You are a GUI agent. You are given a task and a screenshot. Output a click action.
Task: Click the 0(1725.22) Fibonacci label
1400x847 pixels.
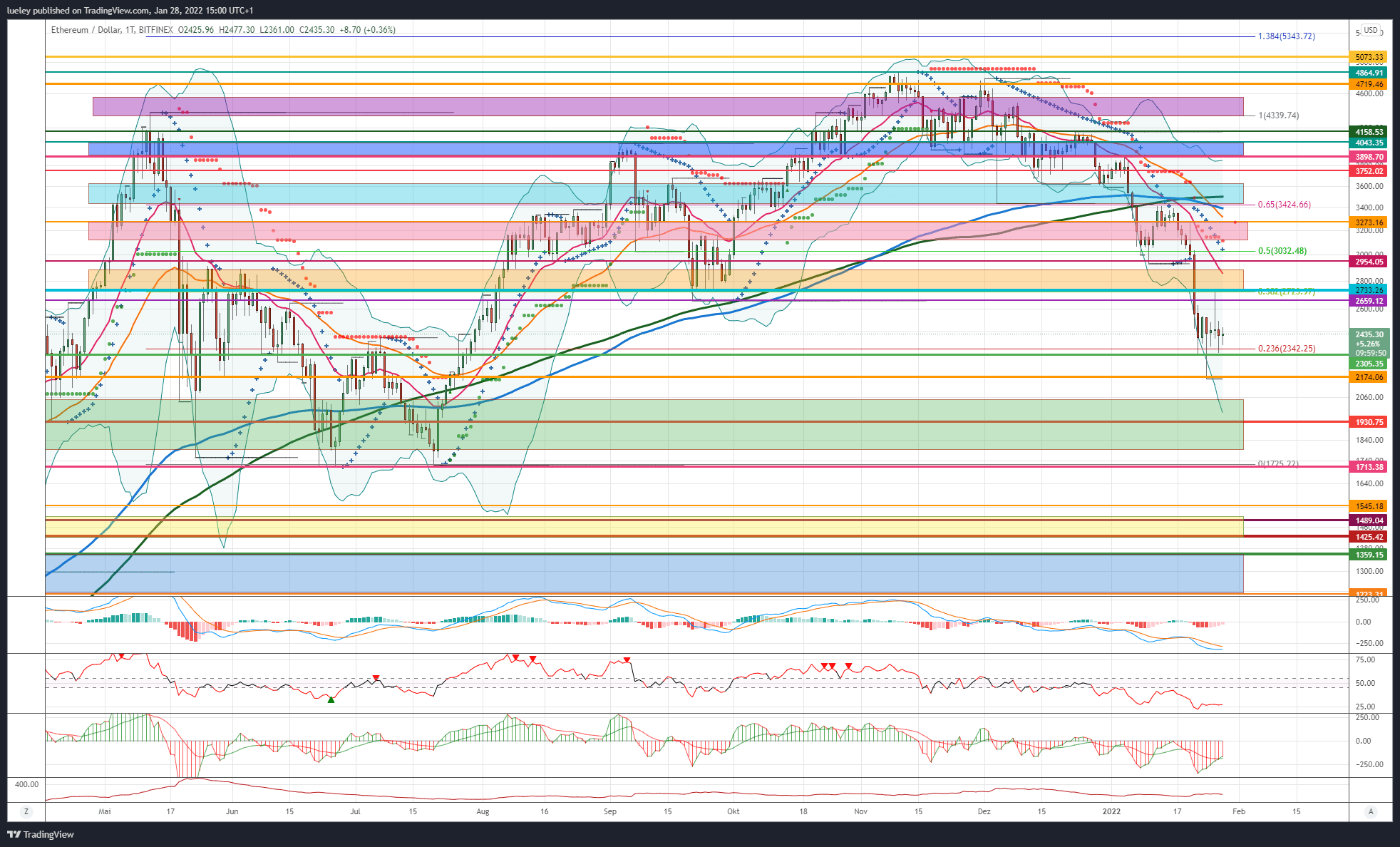click(1278, 464)
